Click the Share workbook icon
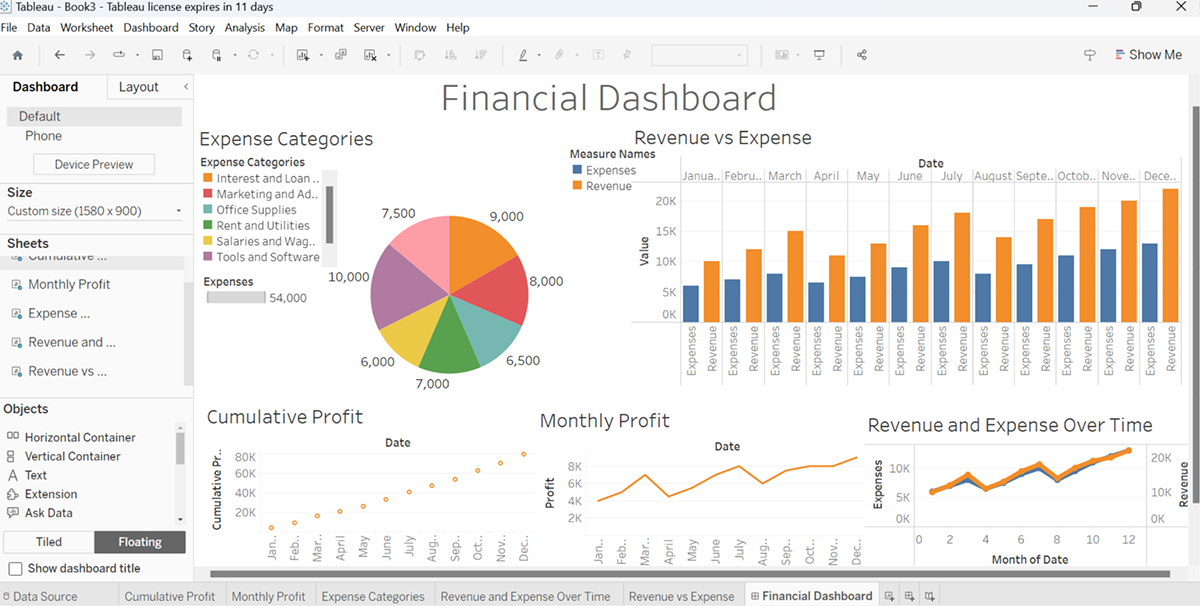The image size is (1200, 606). [x=862, y=55]
